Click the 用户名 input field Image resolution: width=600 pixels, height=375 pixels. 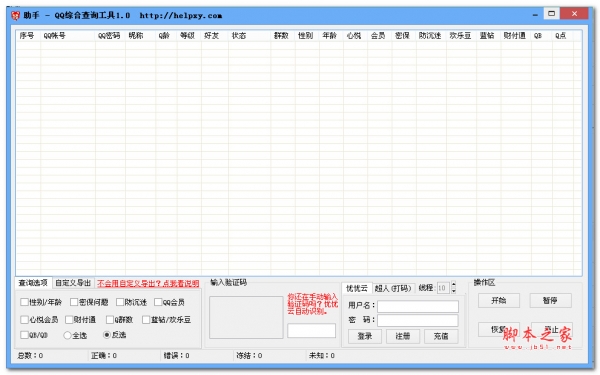coord(418,306)
